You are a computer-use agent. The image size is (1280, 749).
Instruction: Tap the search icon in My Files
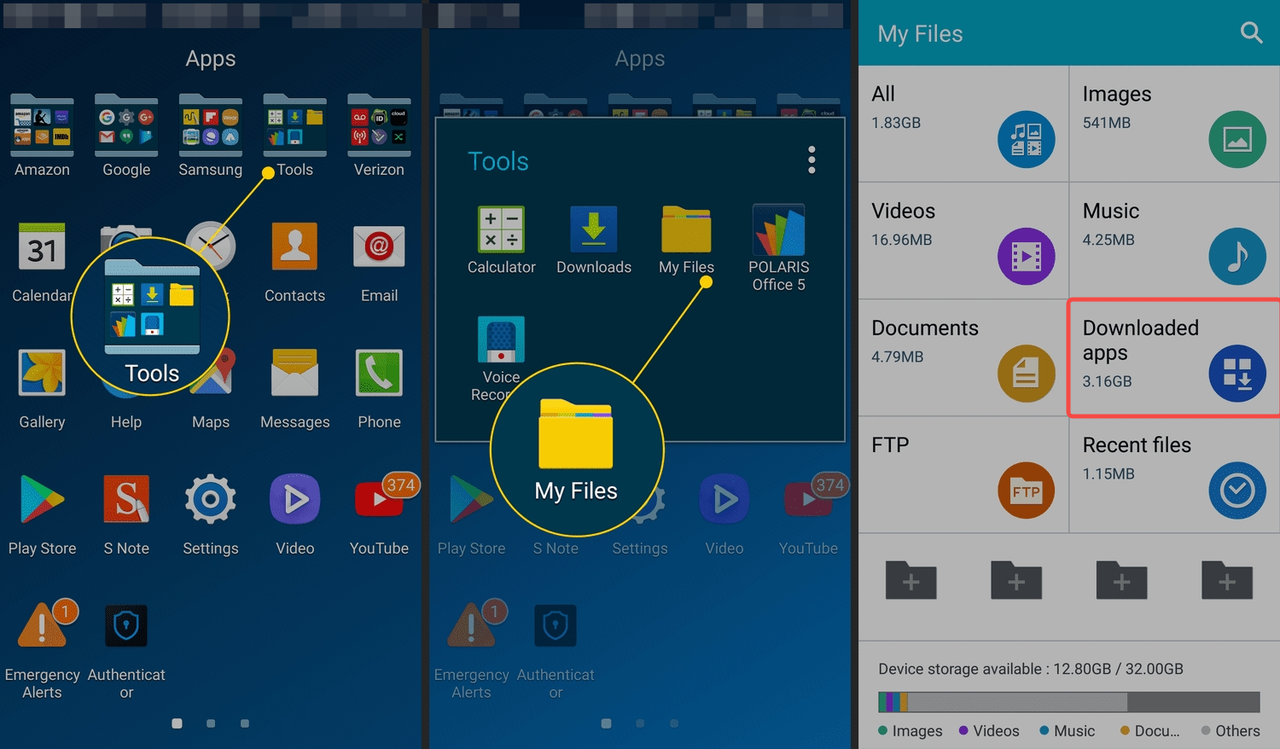1251,33
